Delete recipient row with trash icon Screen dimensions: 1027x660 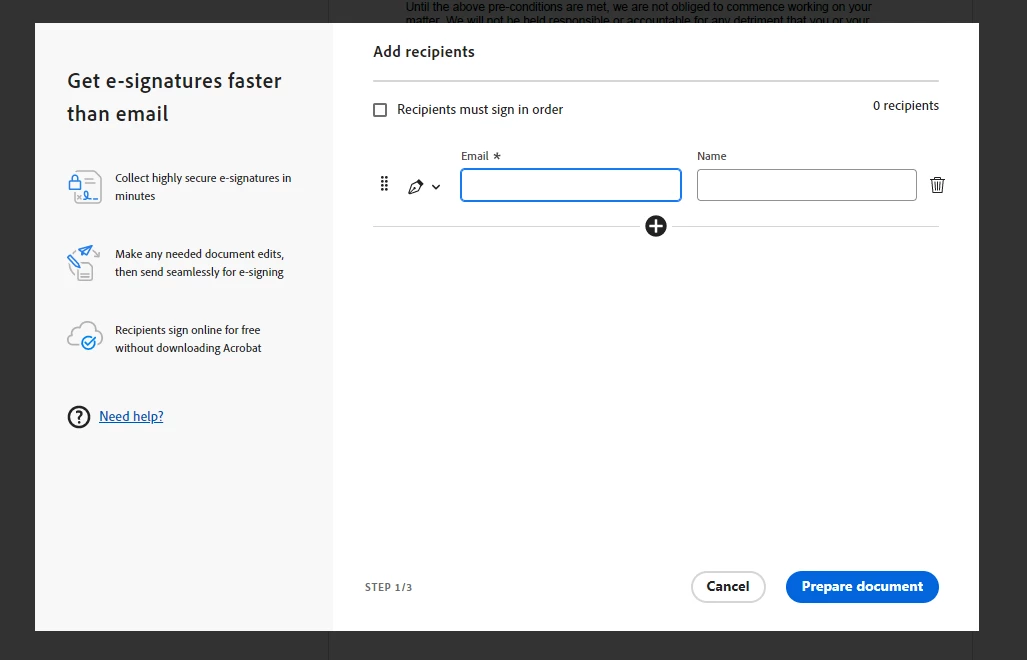(x=937, y=185)
